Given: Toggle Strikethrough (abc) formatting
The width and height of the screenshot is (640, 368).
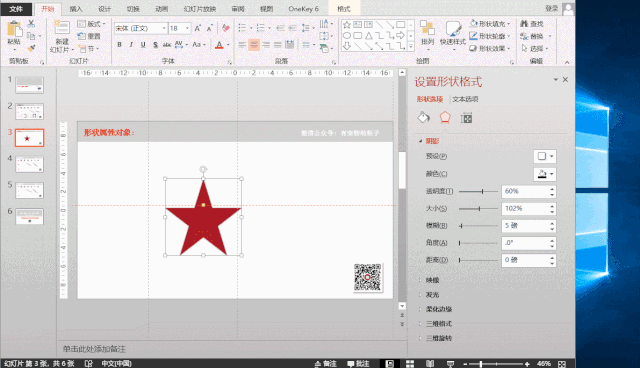Looking at the screenshot, I should point(167,44).
